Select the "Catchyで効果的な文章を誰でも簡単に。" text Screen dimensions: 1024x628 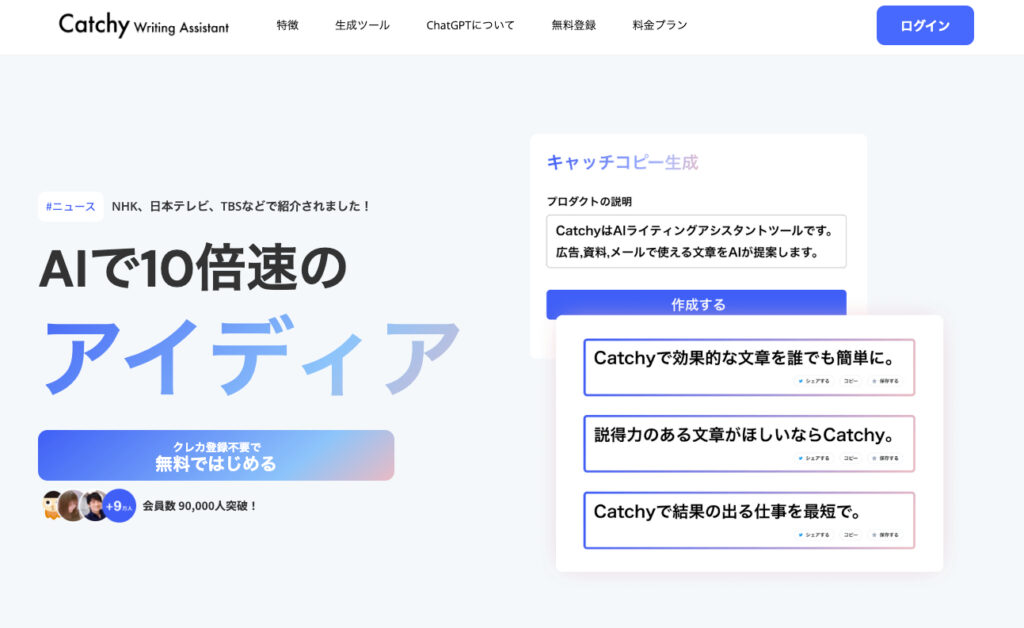(x=744, y=358)
